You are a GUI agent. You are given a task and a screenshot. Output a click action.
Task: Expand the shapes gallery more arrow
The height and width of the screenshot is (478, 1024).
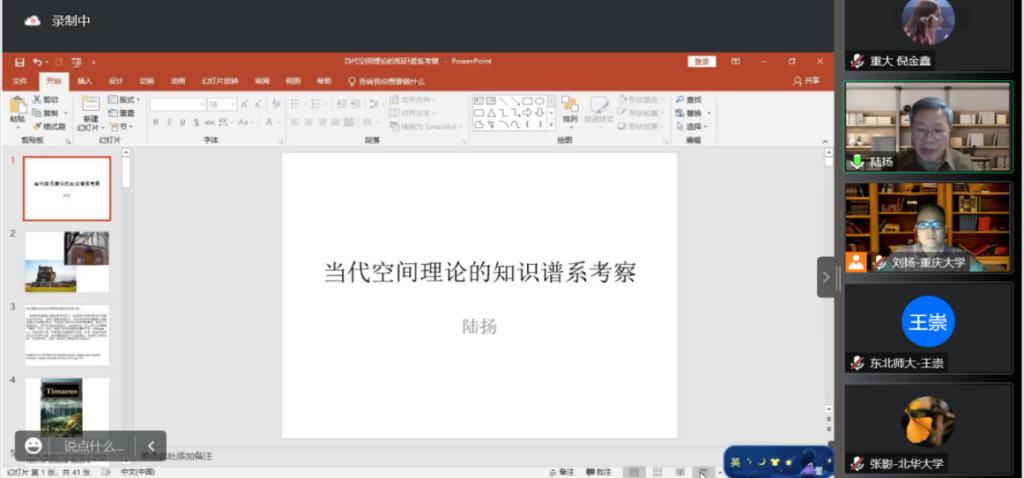point(552,125)
